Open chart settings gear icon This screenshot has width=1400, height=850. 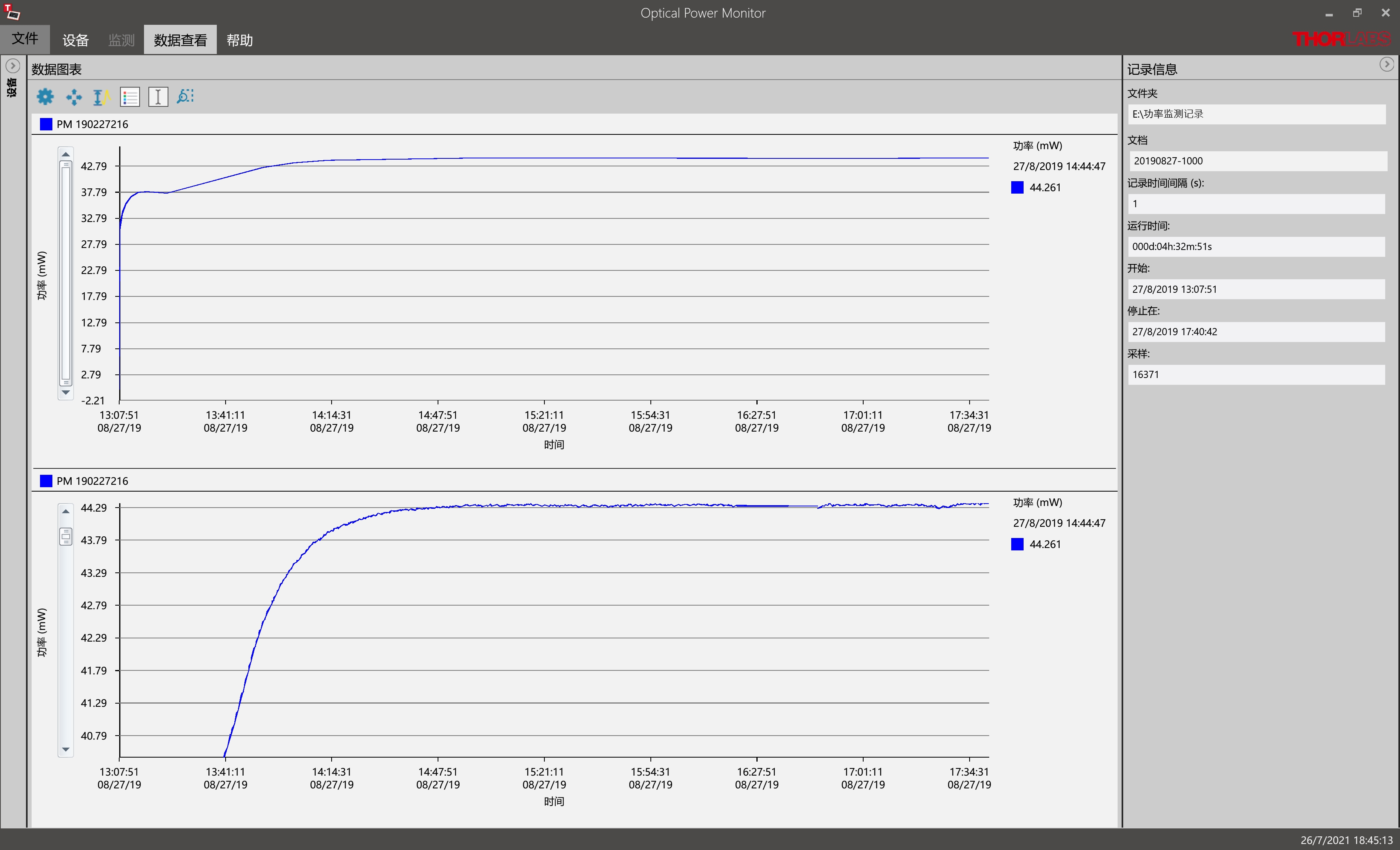46,96
